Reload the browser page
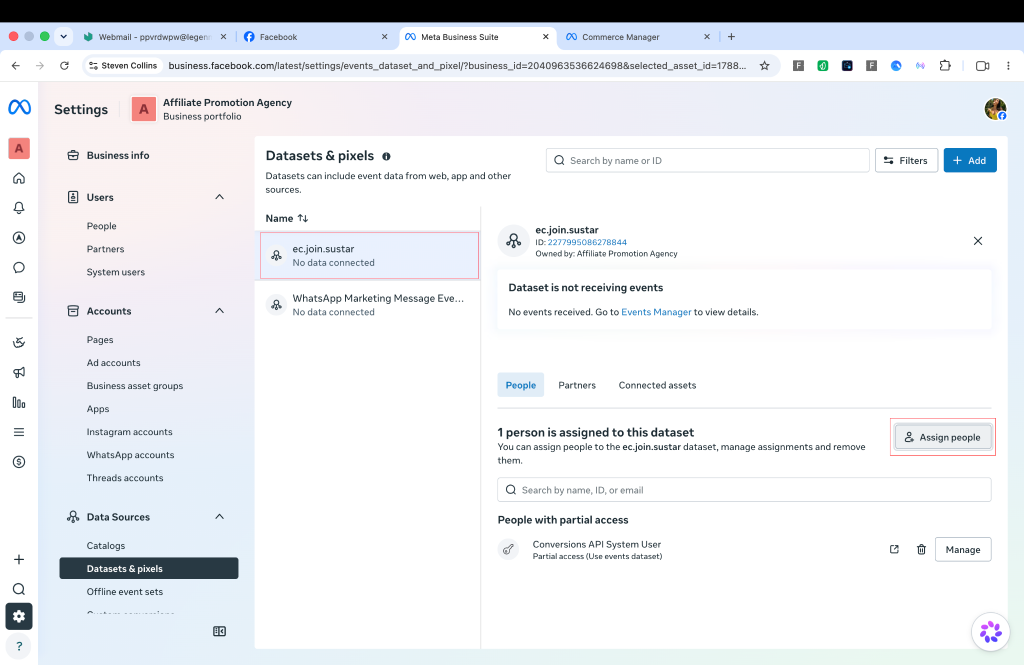The width and height of the screenshot is (1024, 665). (64, 65)
